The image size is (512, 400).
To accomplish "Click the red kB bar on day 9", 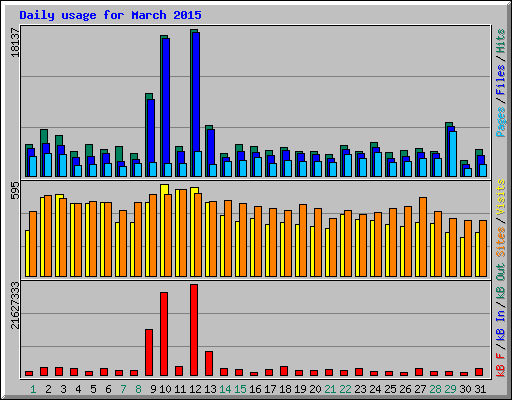I will (149, 352).
